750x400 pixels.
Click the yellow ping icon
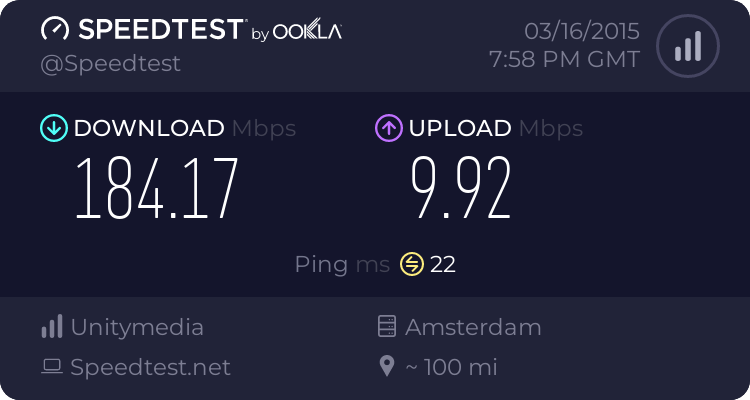pyautogui.click(x=412, y=264)
